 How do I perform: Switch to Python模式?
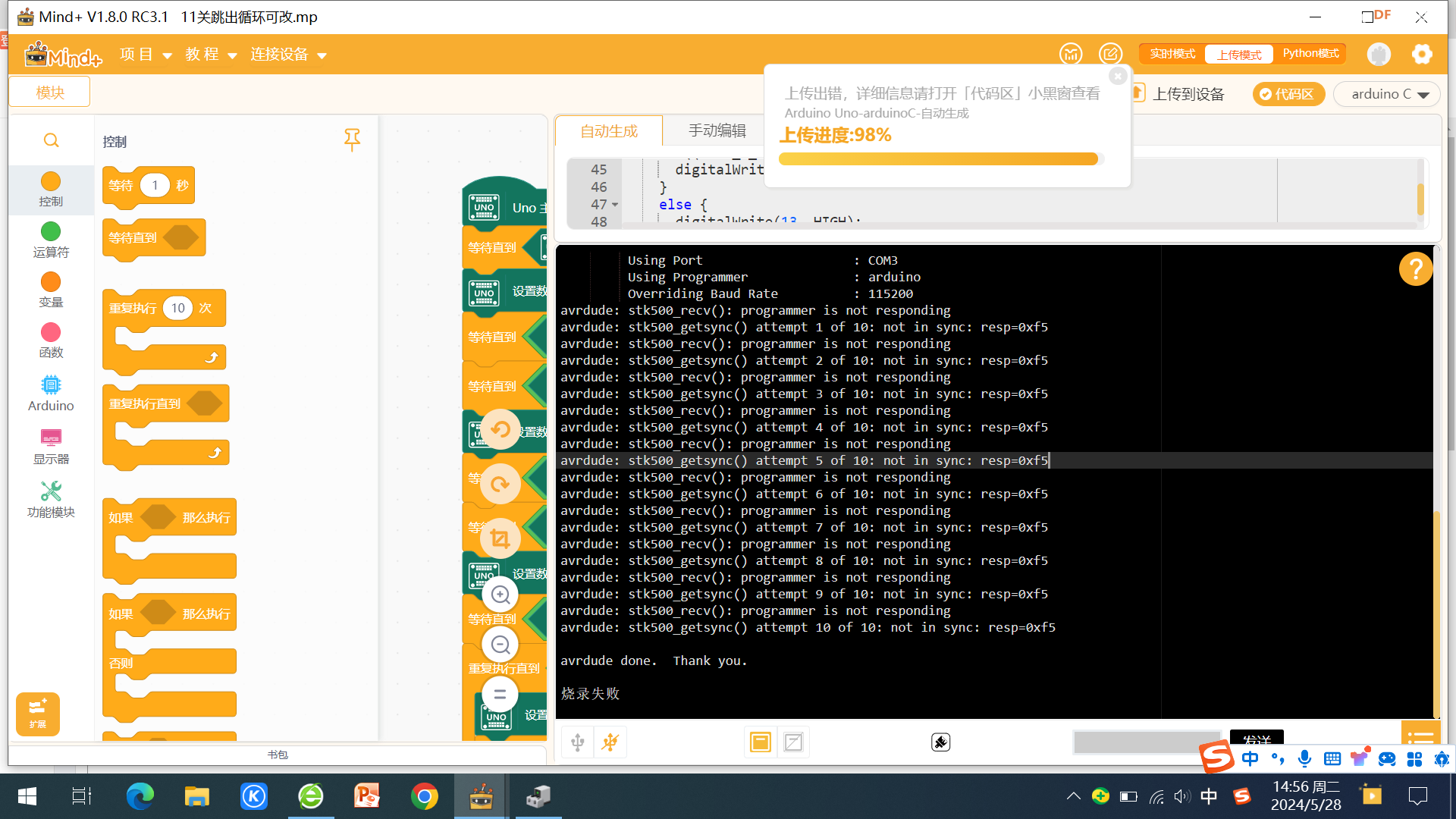[1310, 53]
